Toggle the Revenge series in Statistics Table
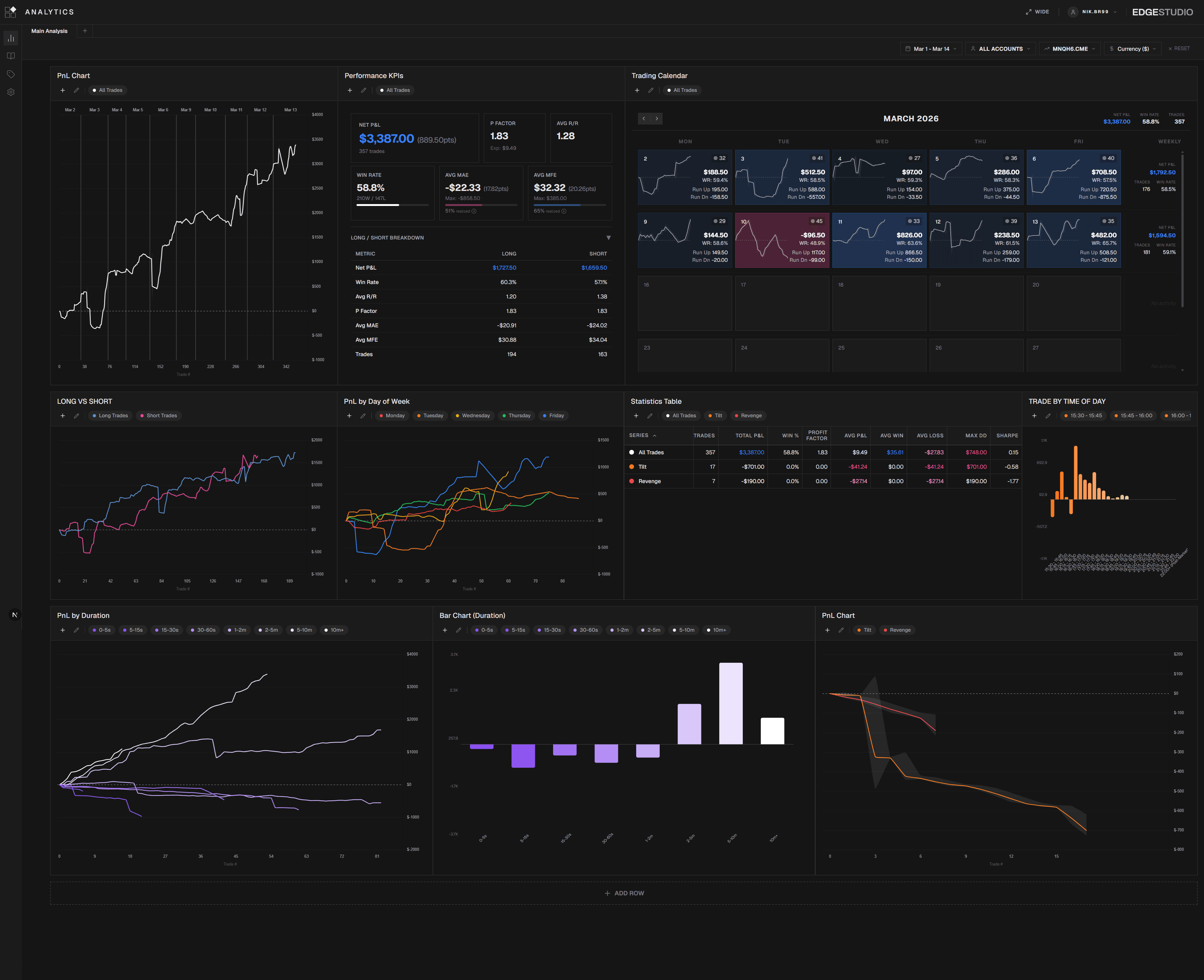Image resolution: width=1204 pixels, height=980 pixels. click(x=747, y=415)
